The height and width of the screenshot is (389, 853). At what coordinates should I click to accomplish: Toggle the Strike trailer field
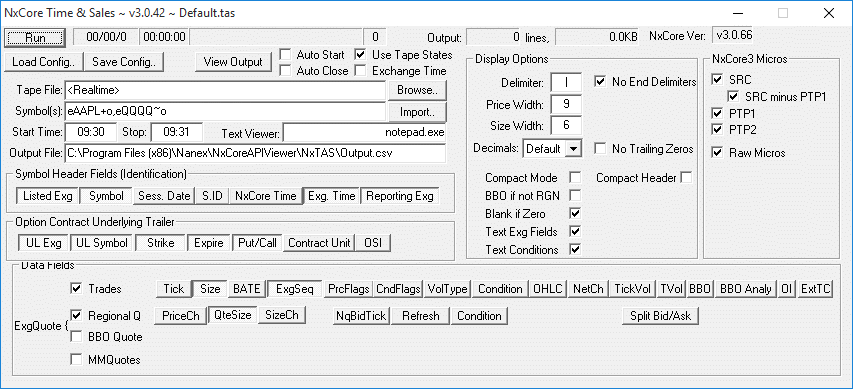[160, 243]
